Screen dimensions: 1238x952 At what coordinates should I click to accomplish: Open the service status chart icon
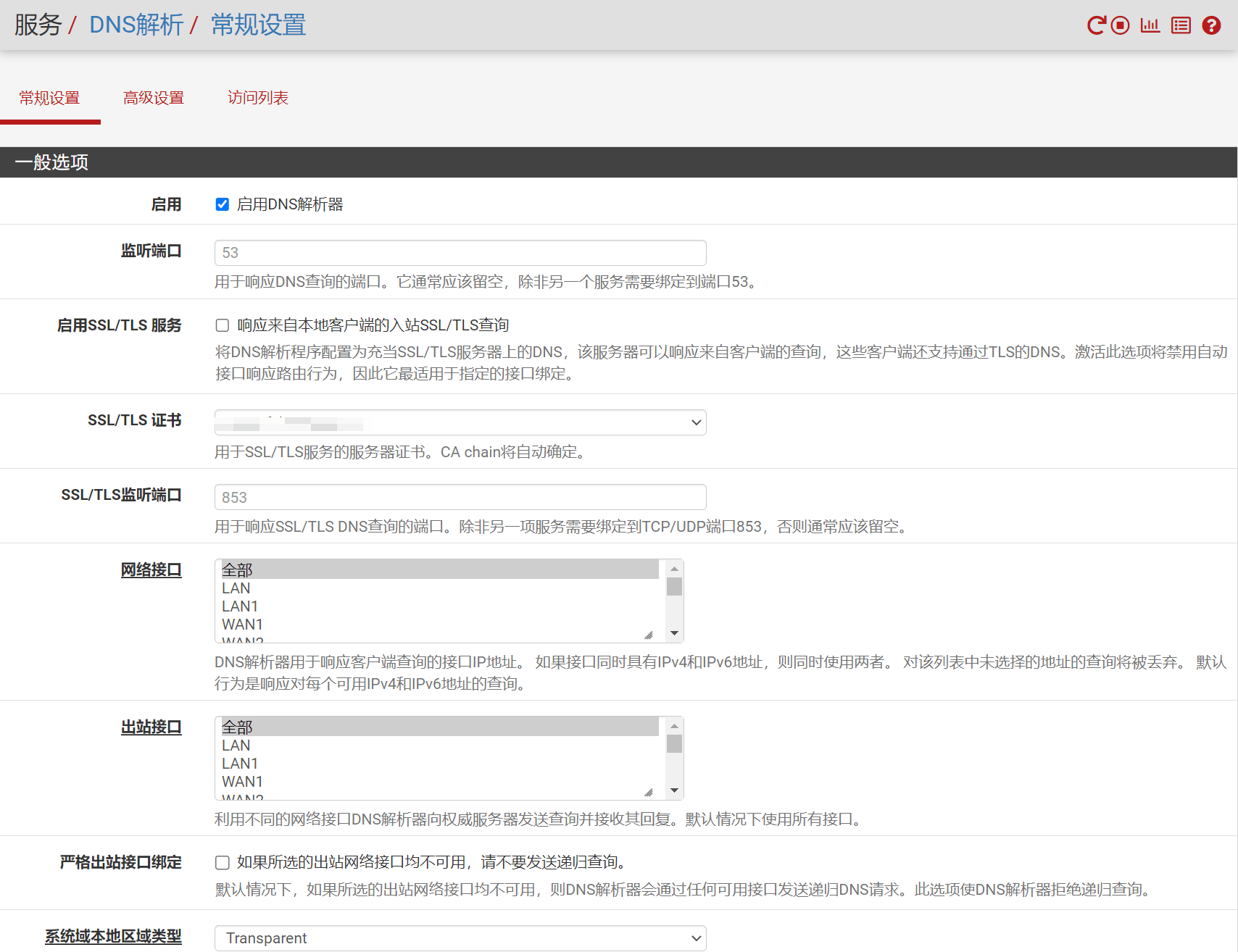tap(1150, 25)
